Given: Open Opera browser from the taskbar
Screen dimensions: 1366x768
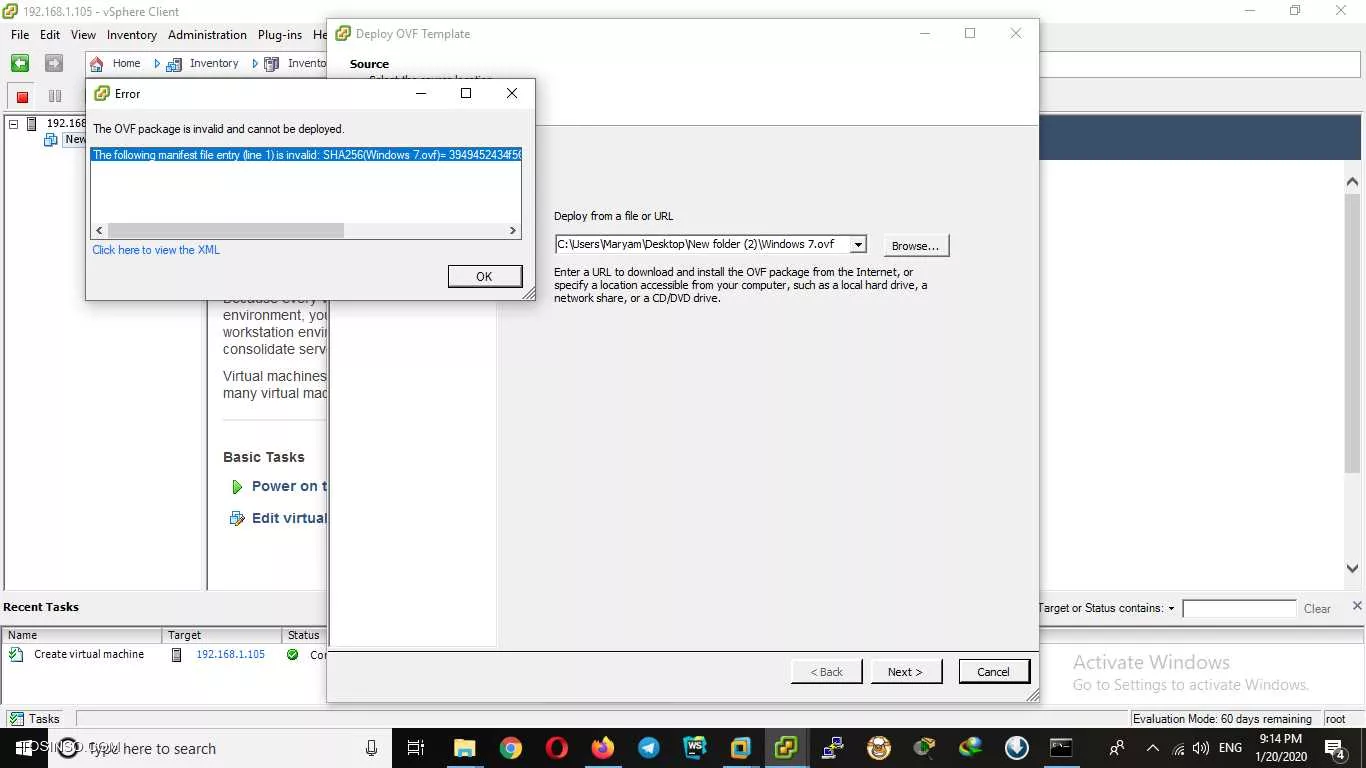Looking at the screenshot, I should coord(557,748).
